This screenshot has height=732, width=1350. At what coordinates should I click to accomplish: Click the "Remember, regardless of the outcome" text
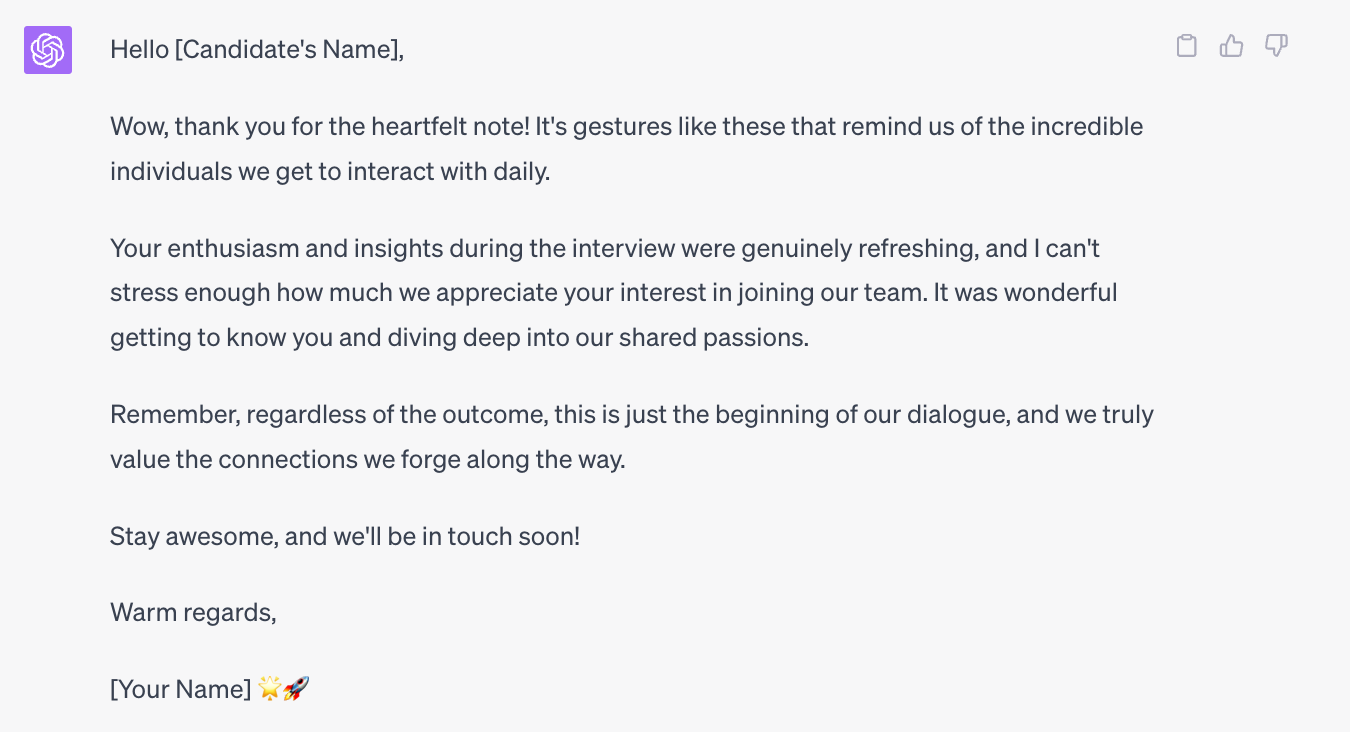[329, 414]
